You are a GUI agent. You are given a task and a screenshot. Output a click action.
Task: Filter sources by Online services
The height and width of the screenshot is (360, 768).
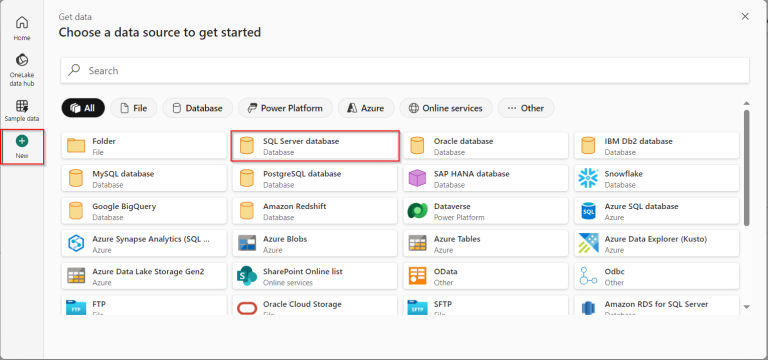pyautogui.click(x=446, y=108)
